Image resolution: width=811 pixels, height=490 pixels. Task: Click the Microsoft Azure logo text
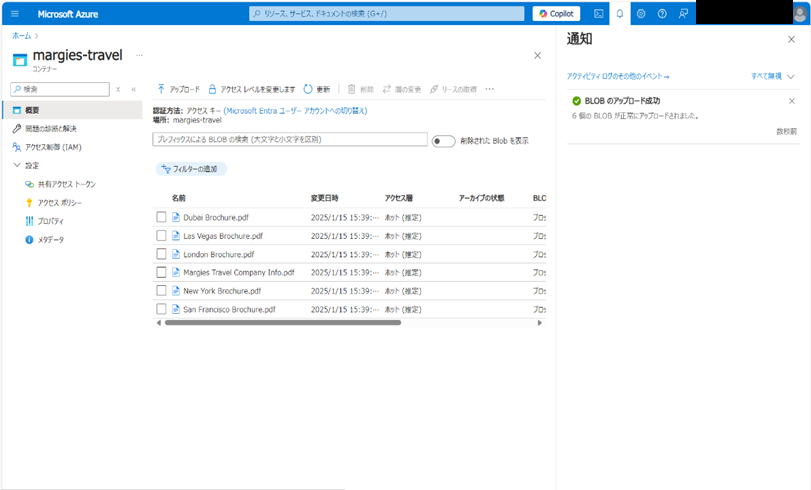68,14
